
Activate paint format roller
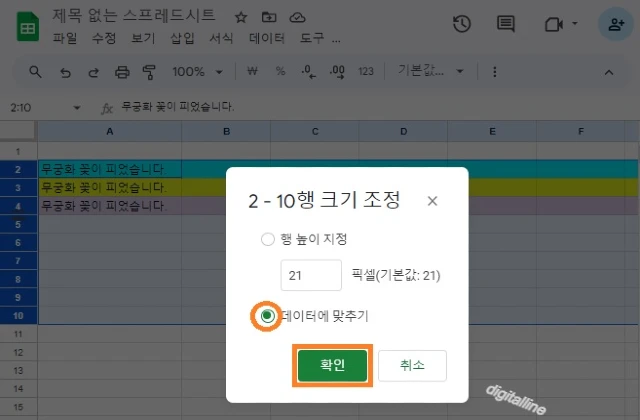coord(149,72)
